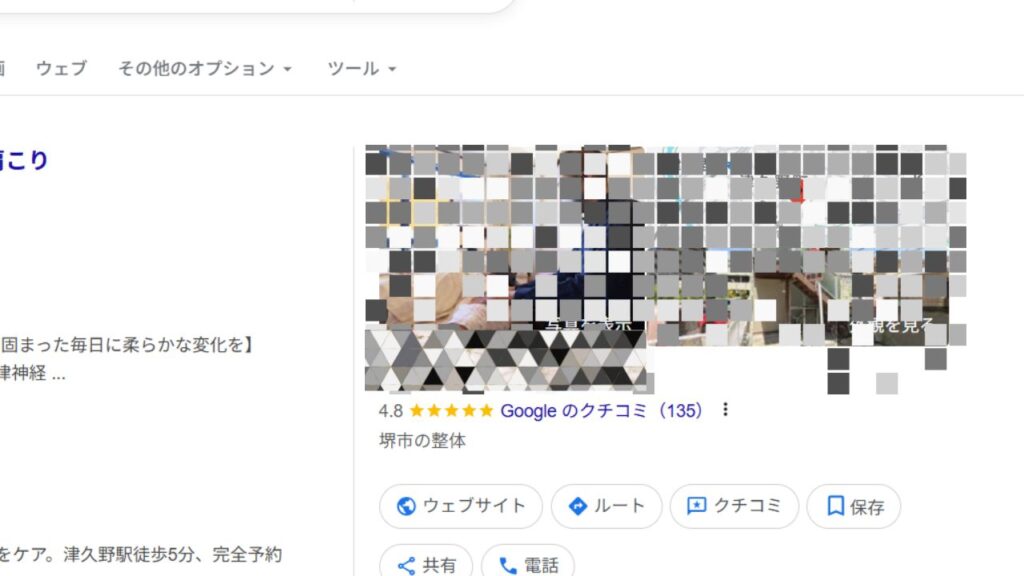This screenshot has height=576, width=1024.
Task: Click the bookmark icon to save place
Action: [x=835, y=506]
